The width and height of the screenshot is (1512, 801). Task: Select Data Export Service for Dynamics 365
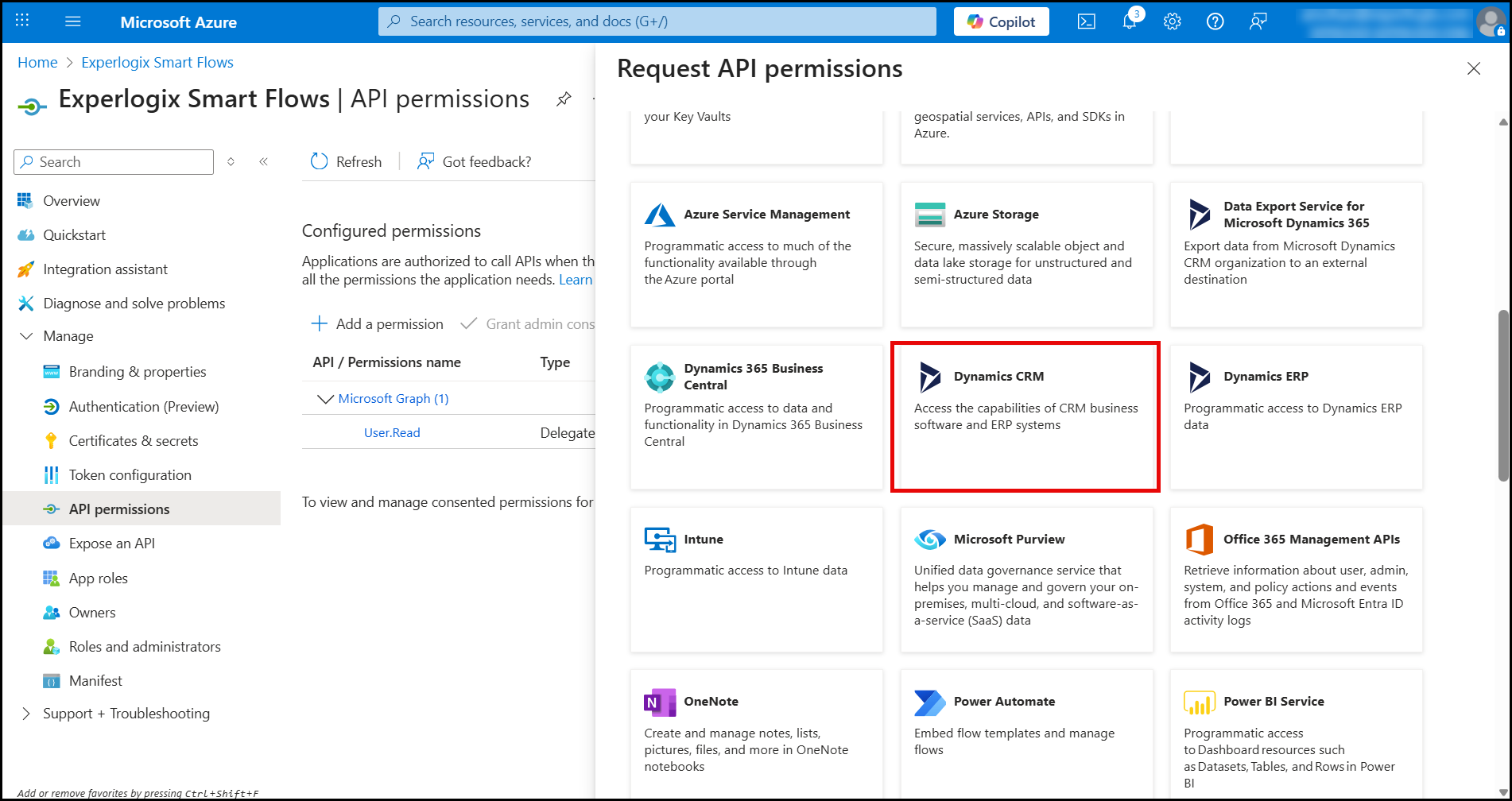(1296, 255)
